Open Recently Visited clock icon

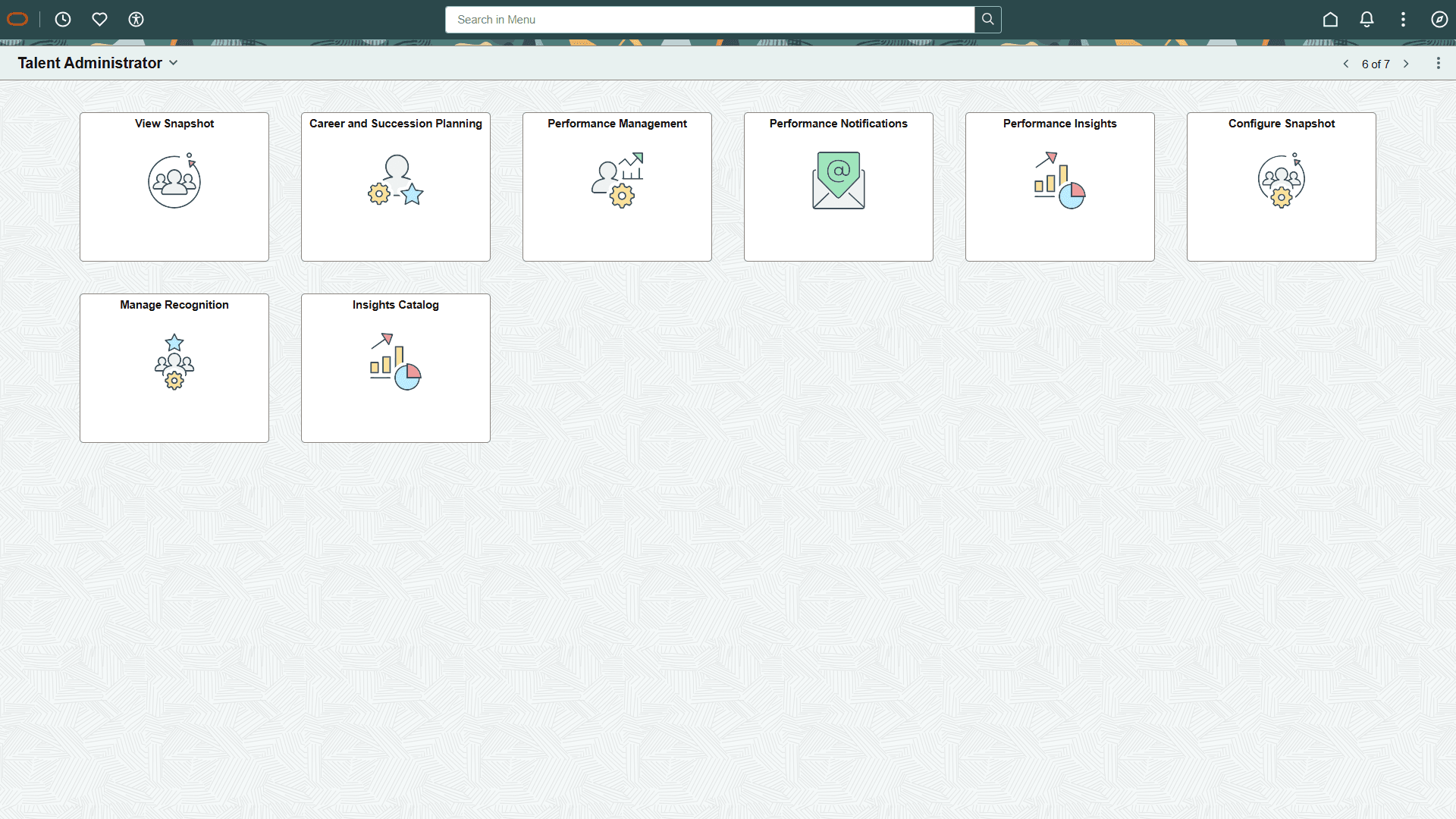63,20
